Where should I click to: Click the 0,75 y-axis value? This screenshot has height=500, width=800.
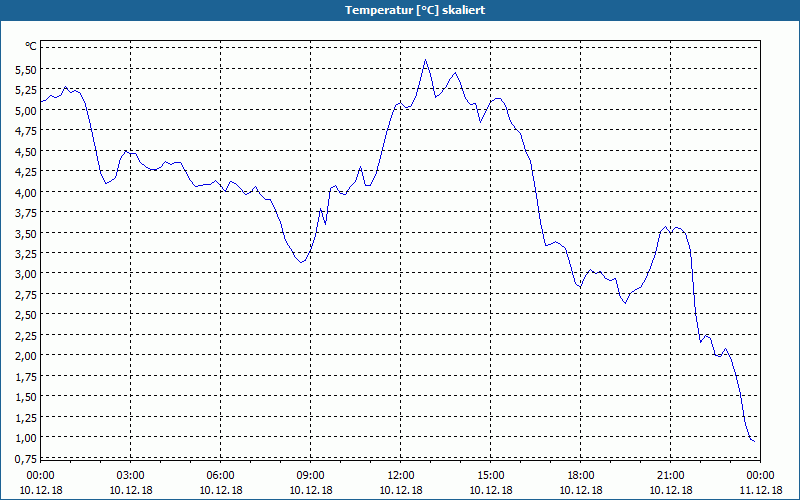pyautogui.click(x=26, y=458)
